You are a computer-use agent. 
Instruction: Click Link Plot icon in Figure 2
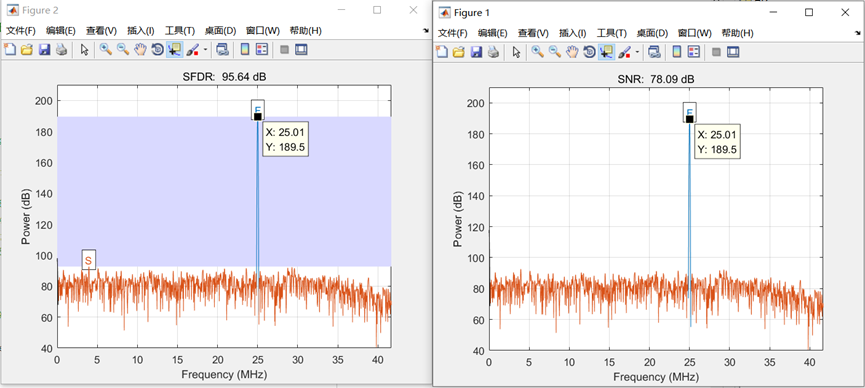pos(222,50)
